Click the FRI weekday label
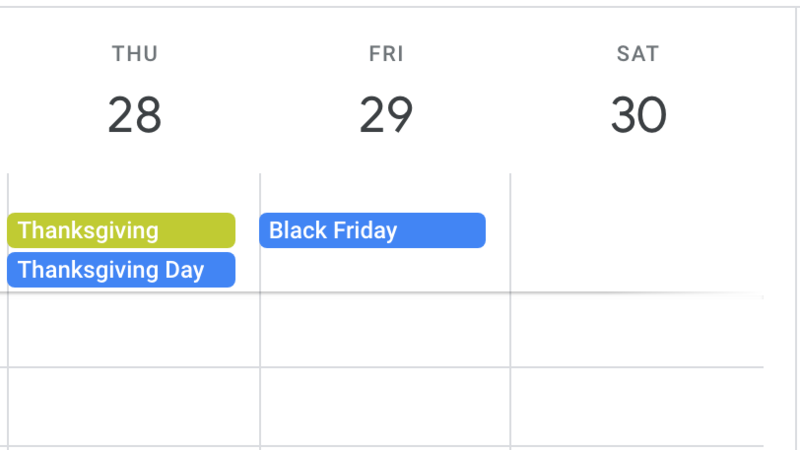 coord(386,54)
